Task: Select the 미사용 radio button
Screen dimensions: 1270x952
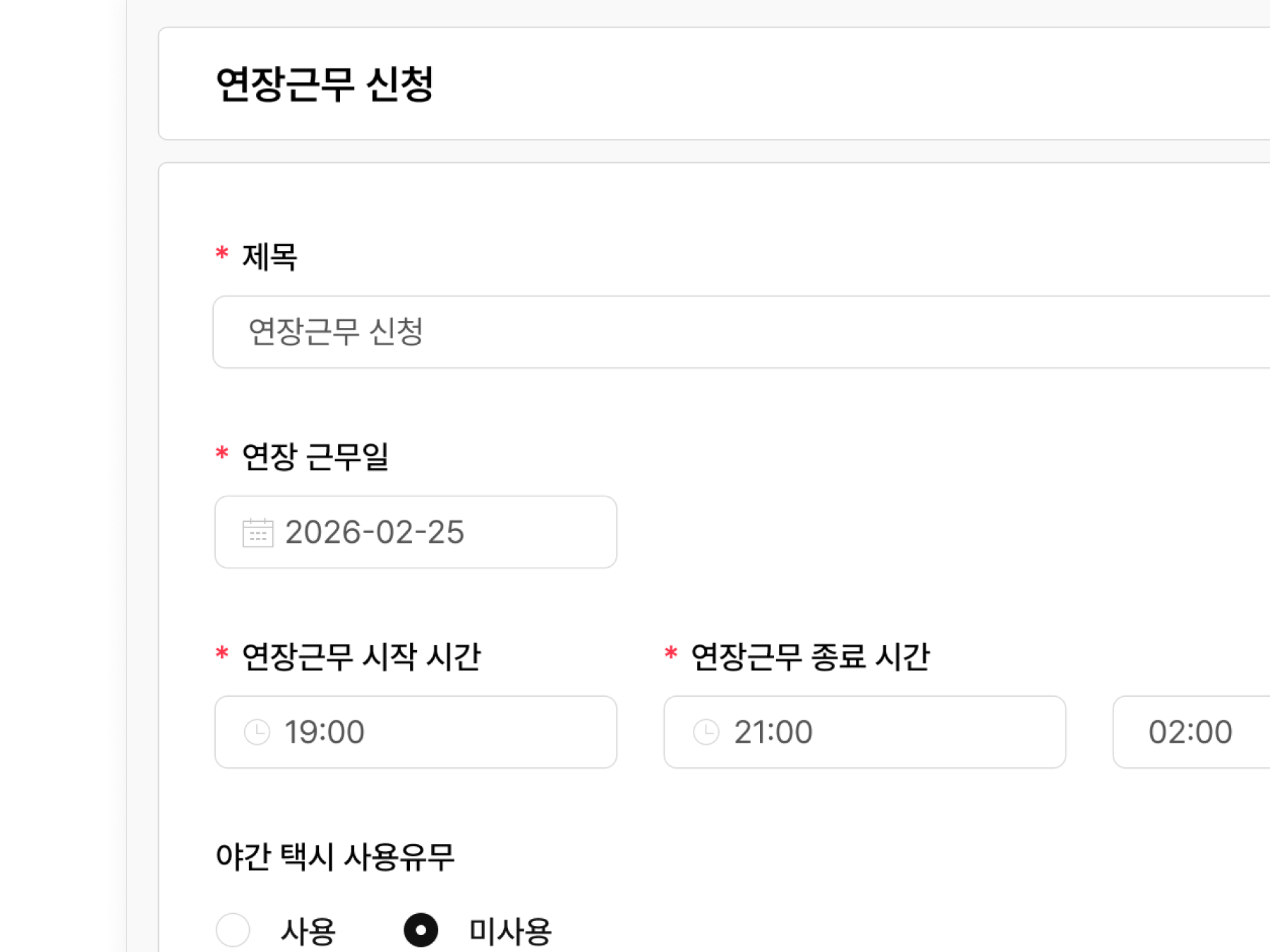Action: [421, 930]
